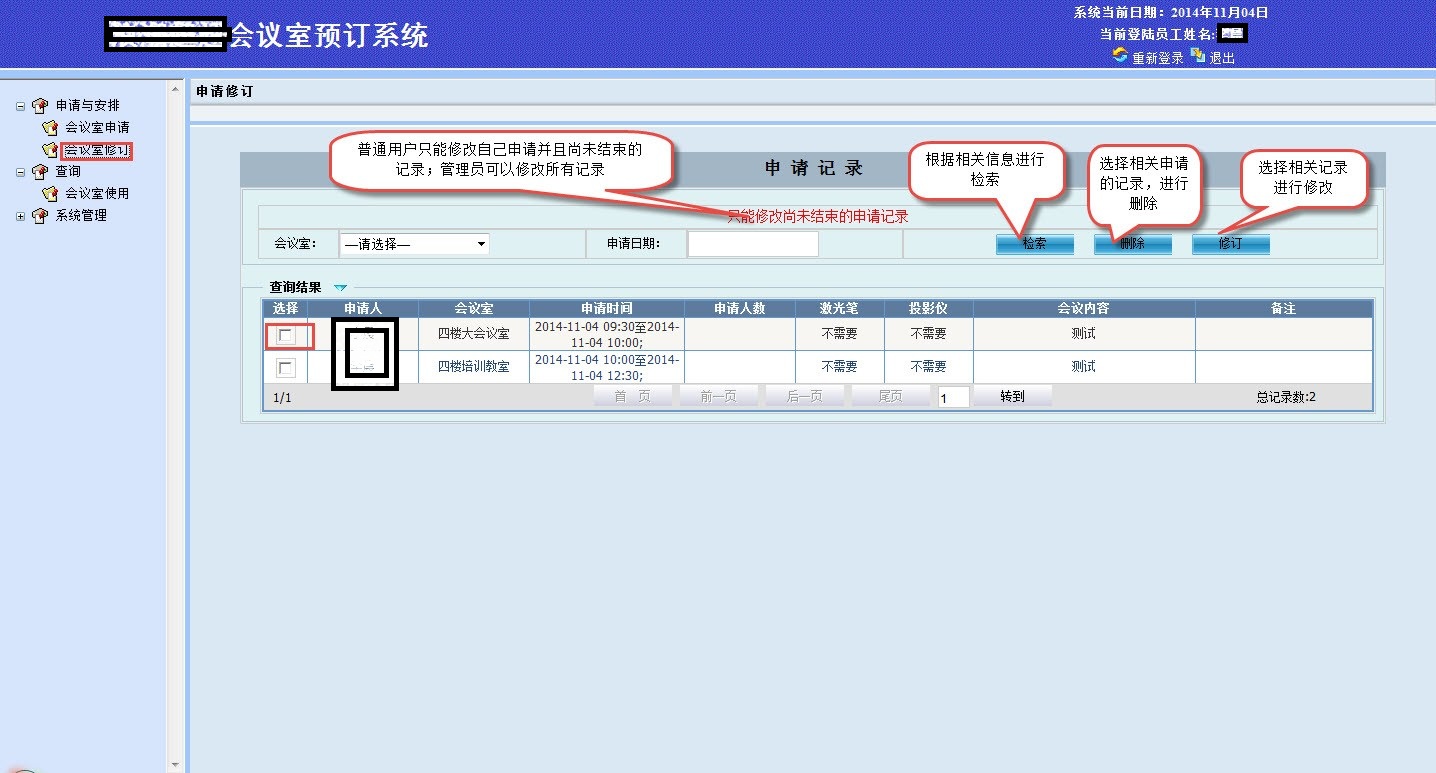Click the 尾页 last page button
Image resolution: width=1436 pixels, height=773 pixels.
[890, 397]
